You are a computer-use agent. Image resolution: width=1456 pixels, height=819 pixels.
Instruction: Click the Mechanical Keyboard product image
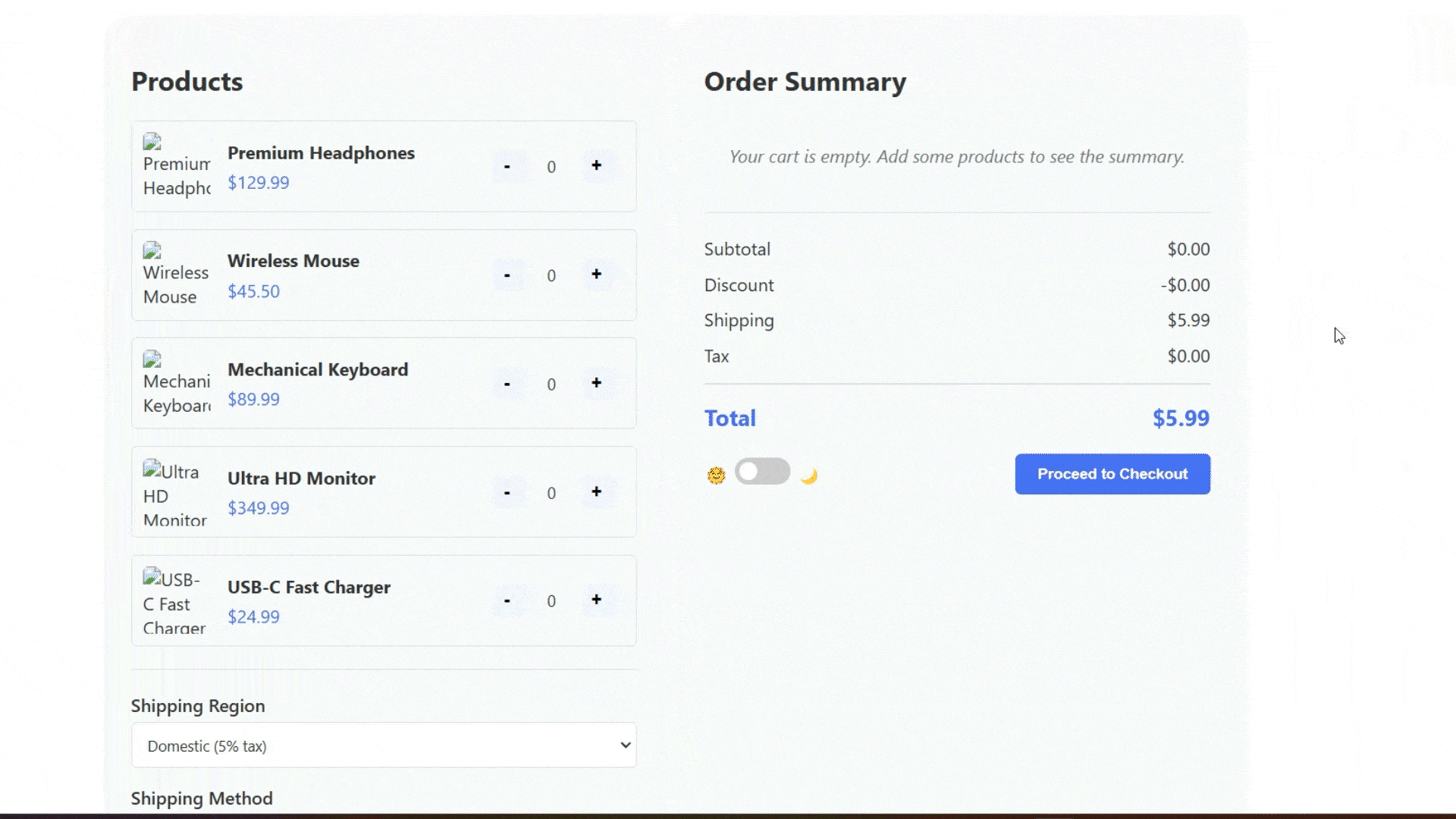177,384
